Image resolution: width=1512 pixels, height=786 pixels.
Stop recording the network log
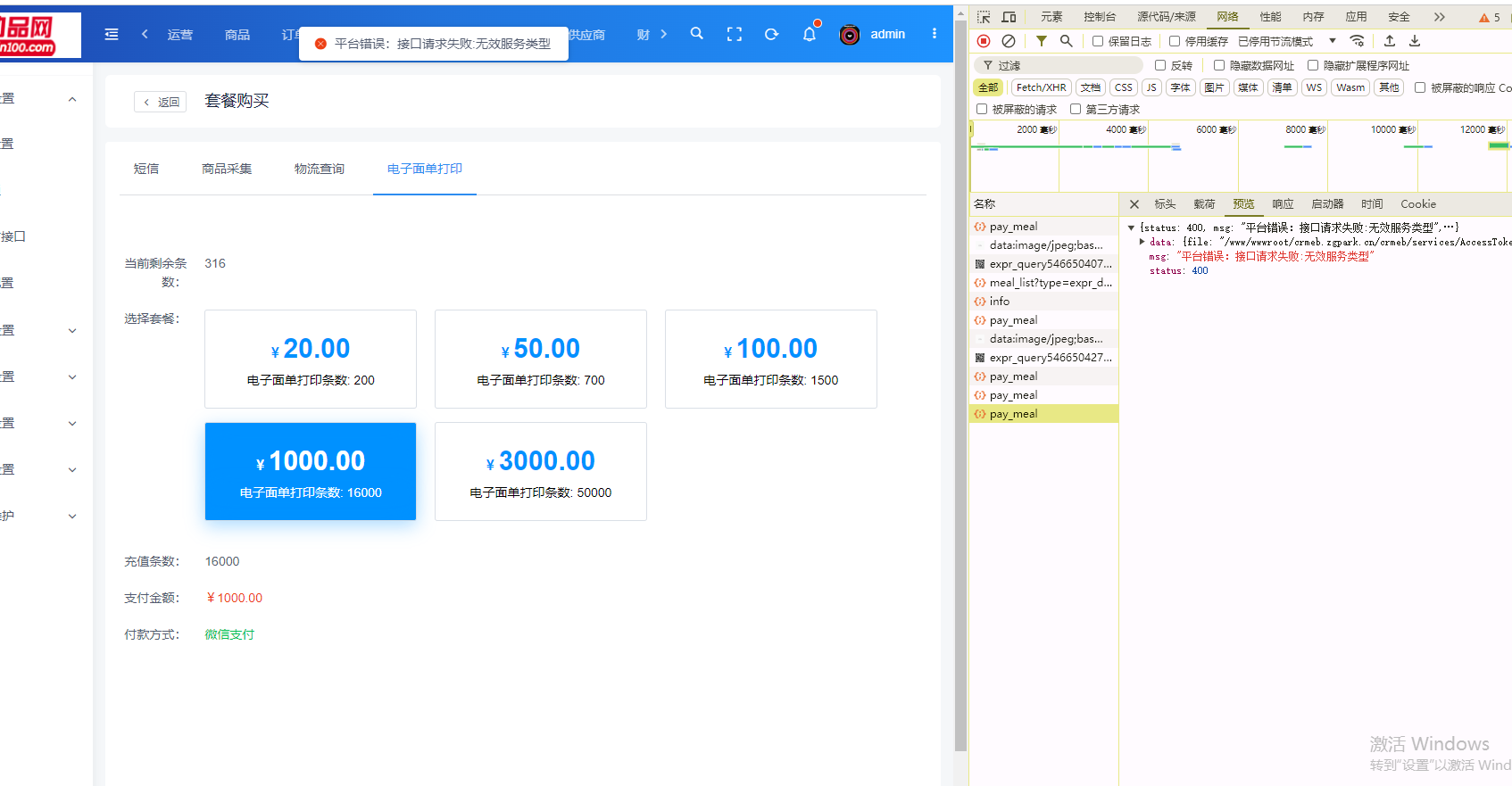(984, 41)
